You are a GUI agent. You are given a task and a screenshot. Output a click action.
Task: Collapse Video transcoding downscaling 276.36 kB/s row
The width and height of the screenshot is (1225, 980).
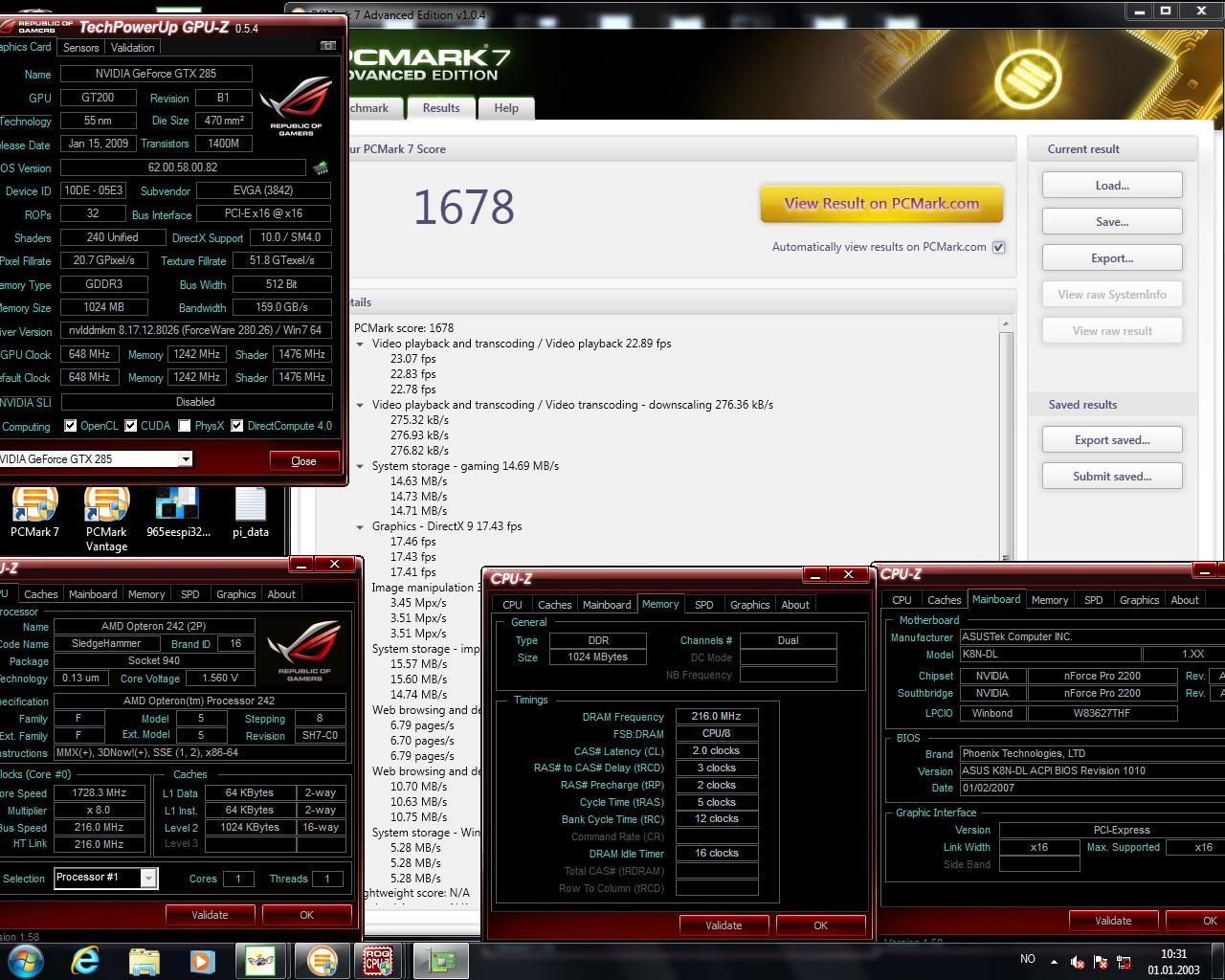[361, 405]
